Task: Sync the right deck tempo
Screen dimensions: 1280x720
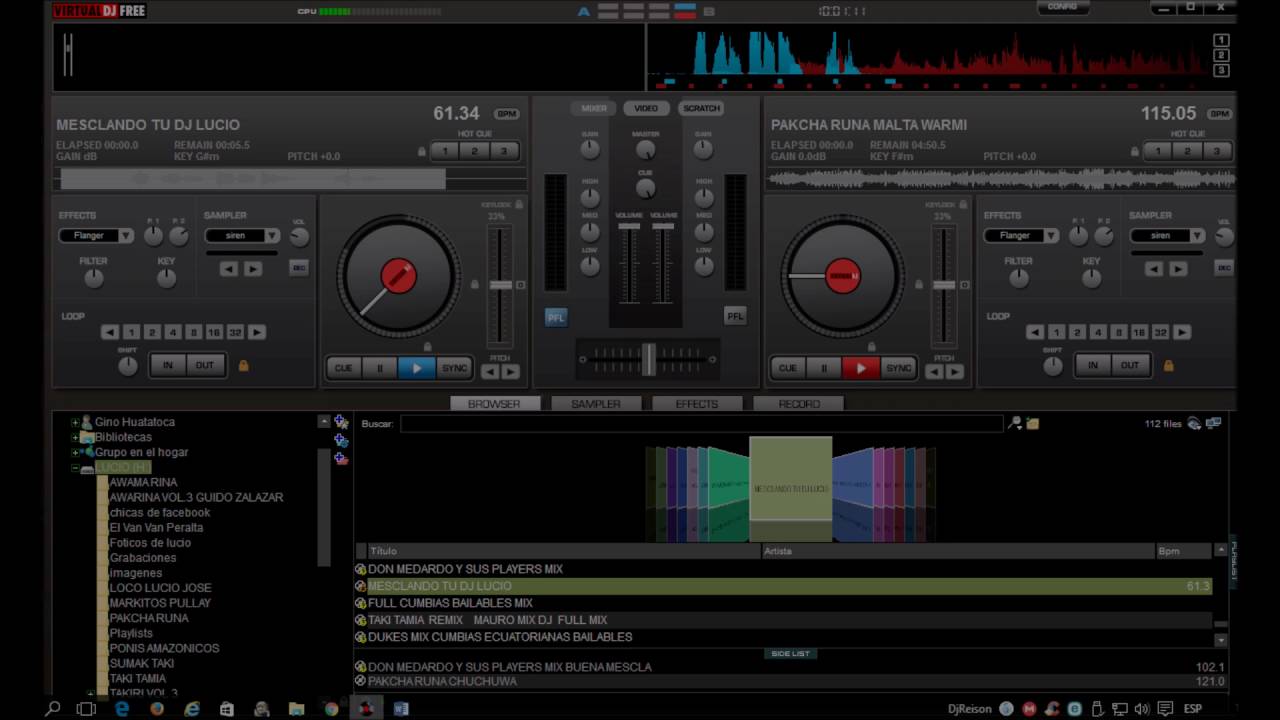Action: click(x=898, y=368)
